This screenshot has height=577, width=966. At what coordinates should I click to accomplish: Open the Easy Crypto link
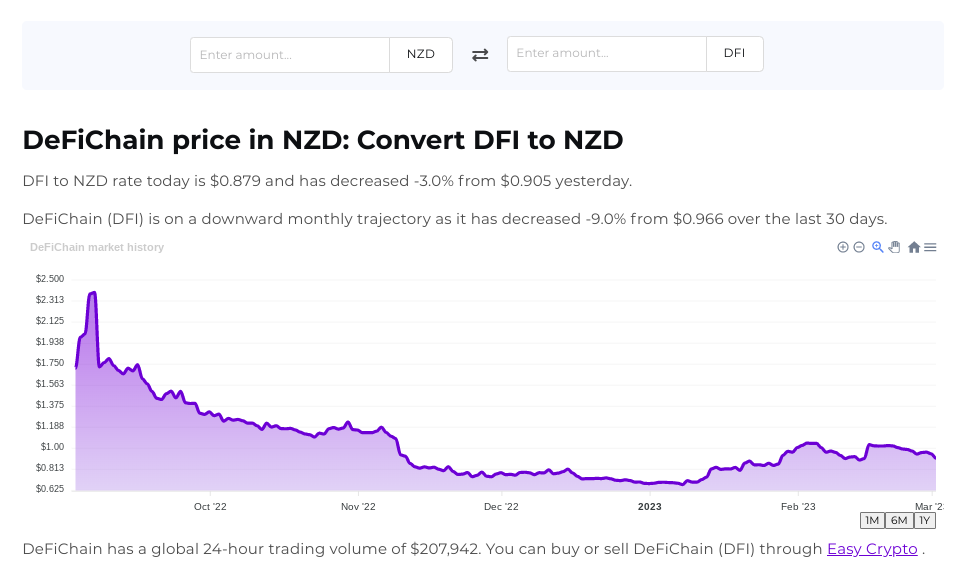(871, 549)
